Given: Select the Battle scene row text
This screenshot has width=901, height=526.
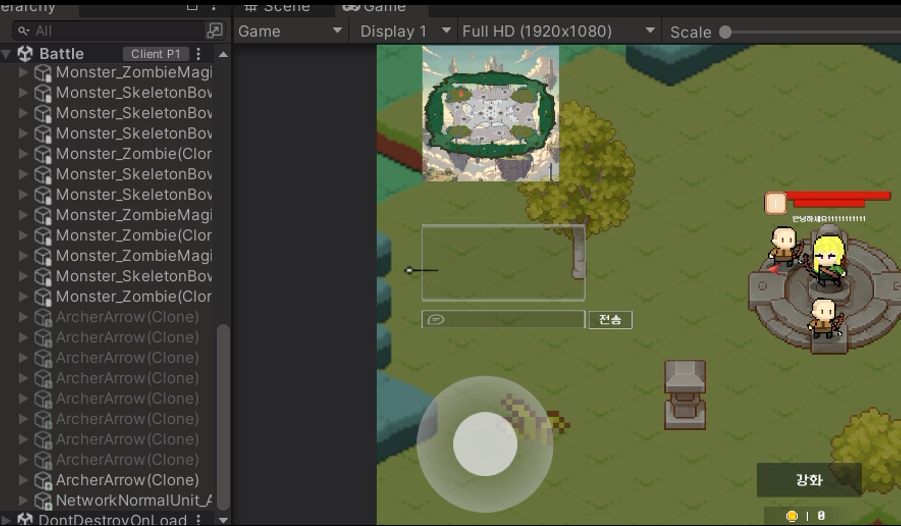Looking at the screenshot, I should click(x=61, y=54).
